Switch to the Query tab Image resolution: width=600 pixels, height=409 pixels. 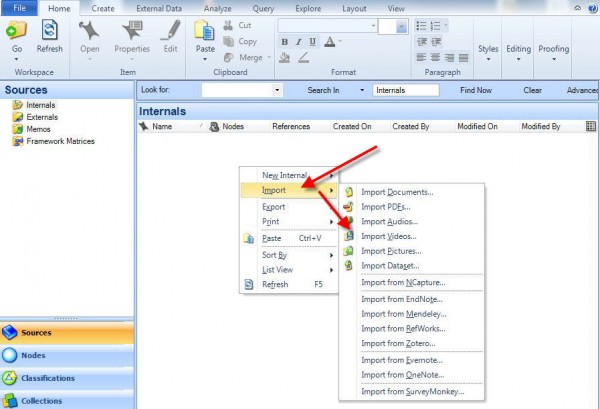pyautogui.click(x=263, y=8)
